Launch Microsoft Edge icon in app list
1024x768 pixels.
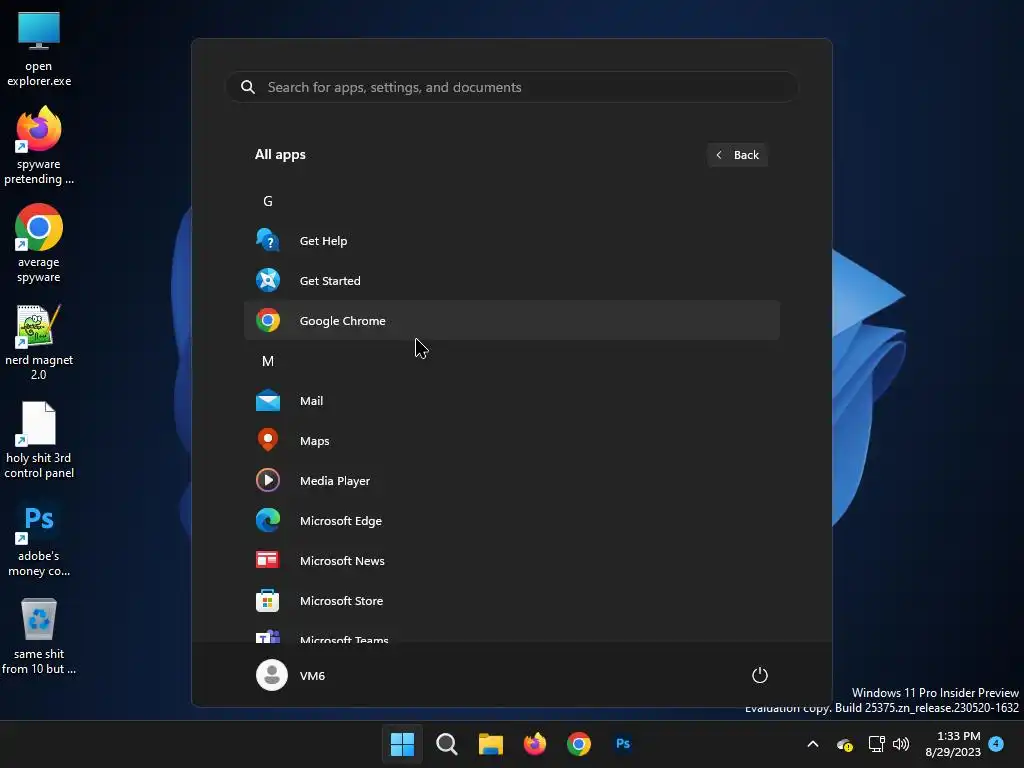(268, 520)
